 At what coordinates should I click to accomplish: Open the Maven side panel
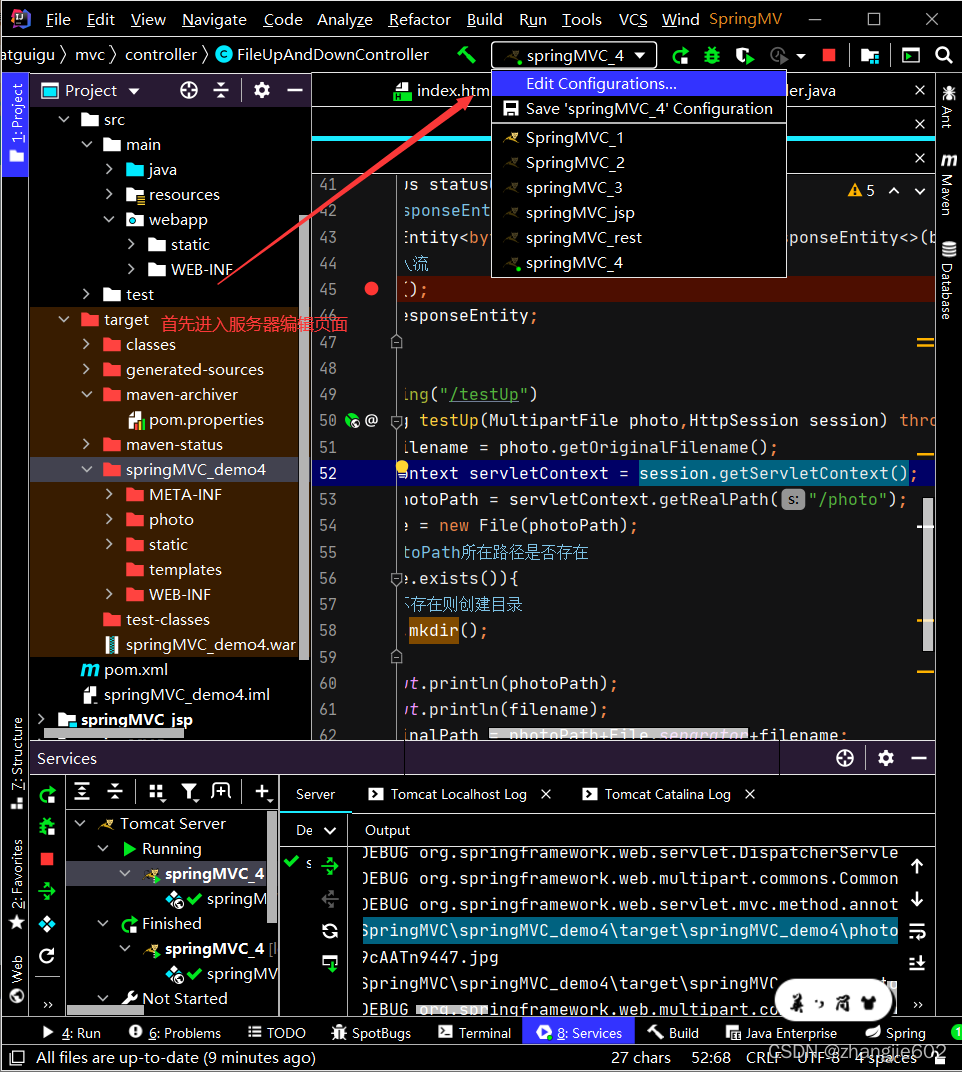948,185
